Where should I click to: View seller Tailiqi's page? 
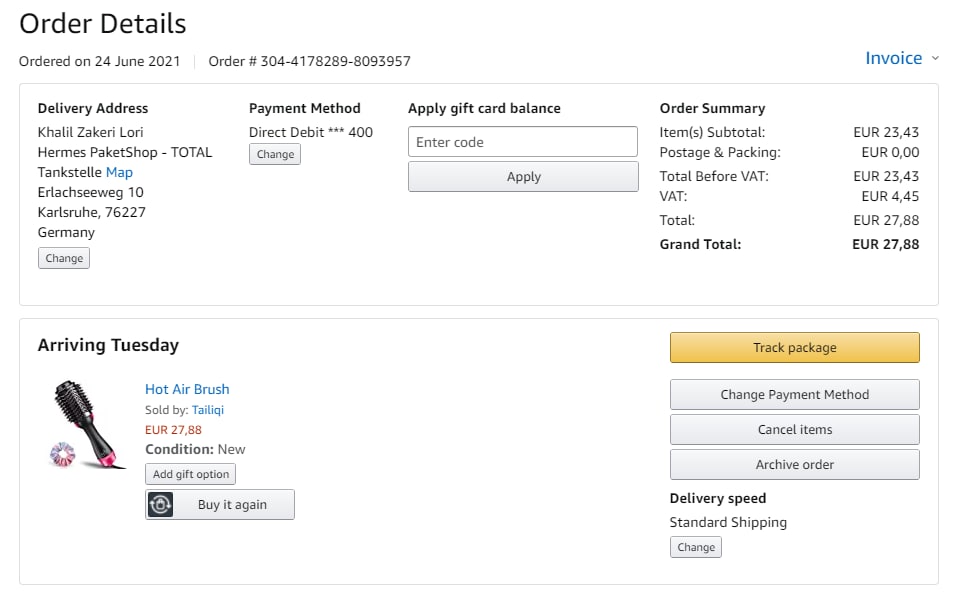click(209, 410)
